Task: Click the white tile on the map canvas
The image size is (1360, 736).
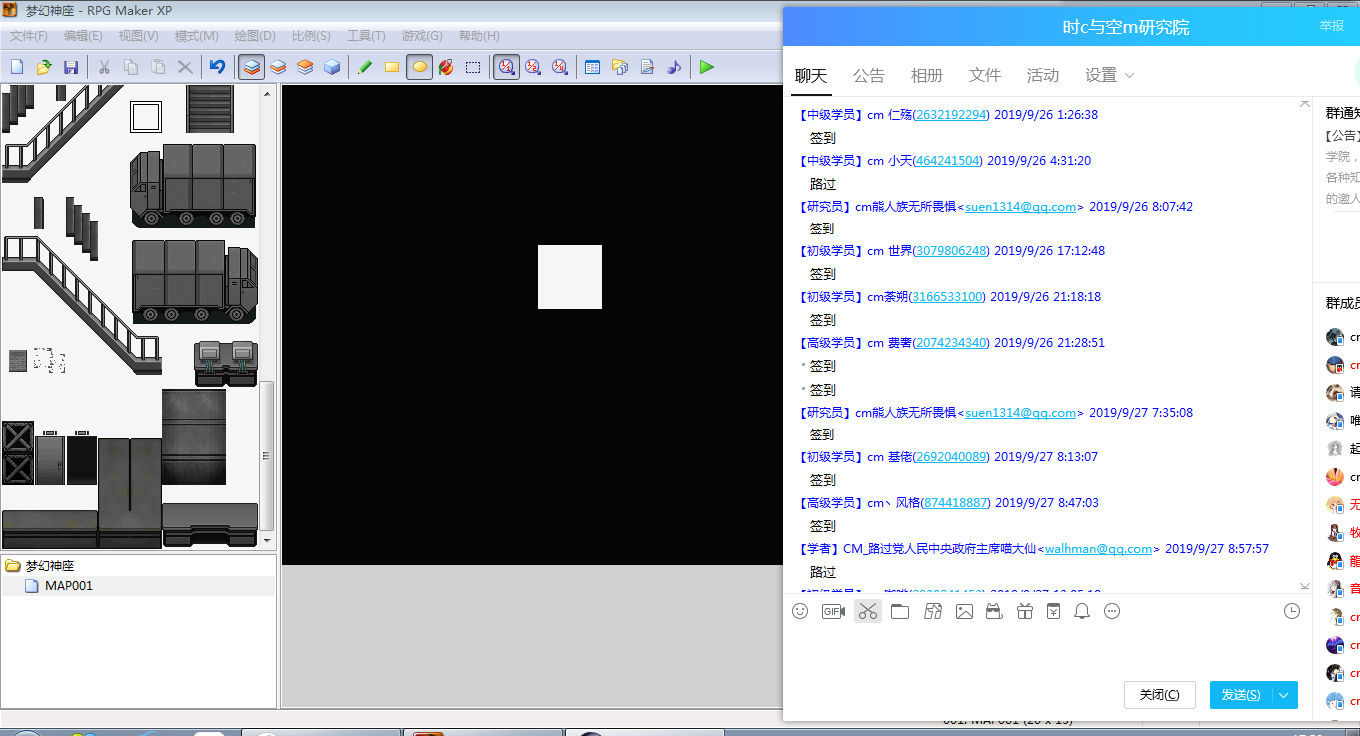Action: (x=570, y=277)
